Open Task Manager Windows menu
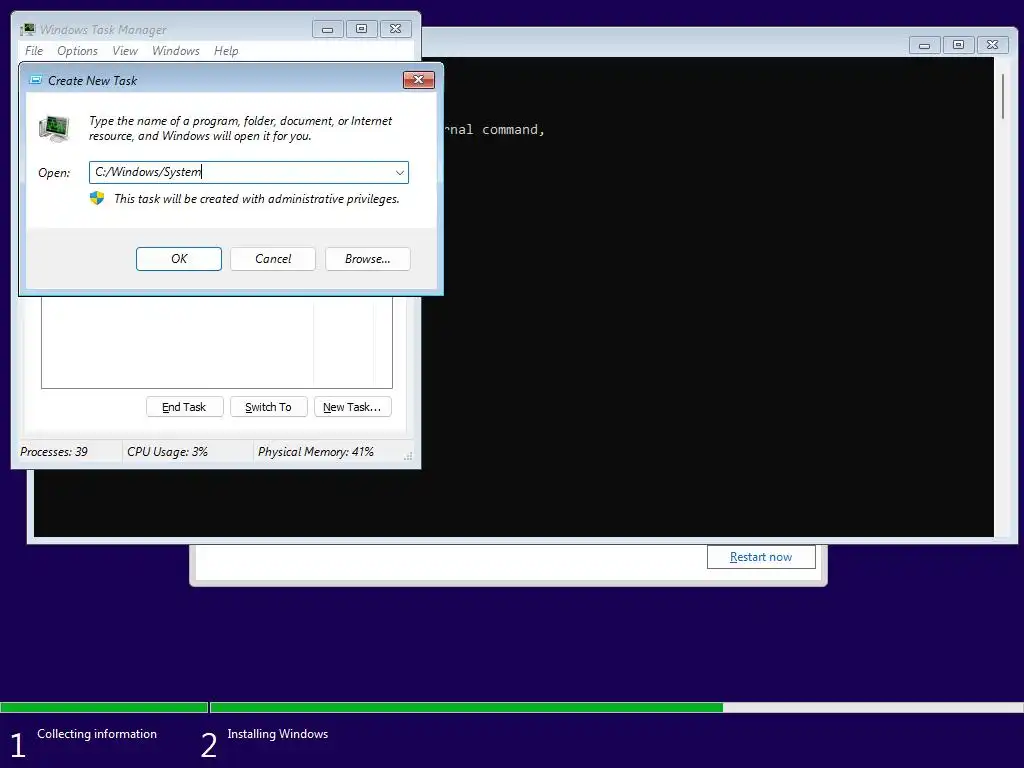Viewport: 1024px width, 768px height. click(x=176, y=51)
